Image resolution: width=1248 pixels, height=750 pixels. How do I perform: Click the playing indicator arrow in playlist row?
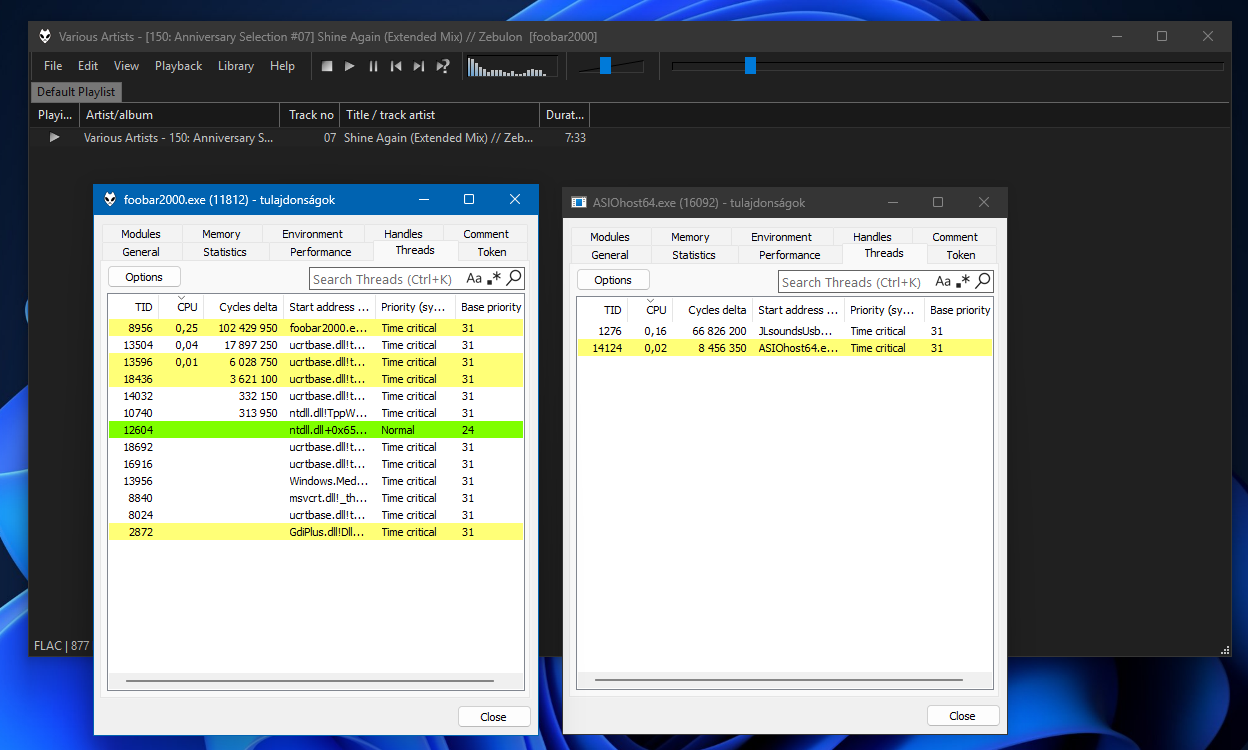pos(54,138)
